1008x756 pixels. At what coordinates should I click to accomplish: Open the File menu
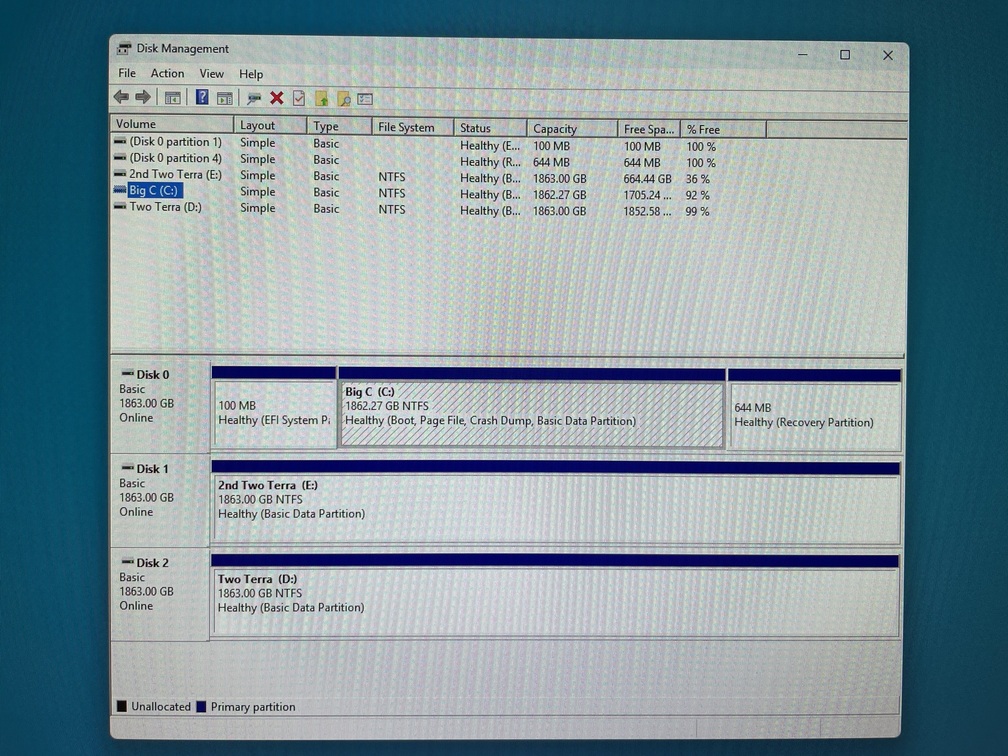127,73
